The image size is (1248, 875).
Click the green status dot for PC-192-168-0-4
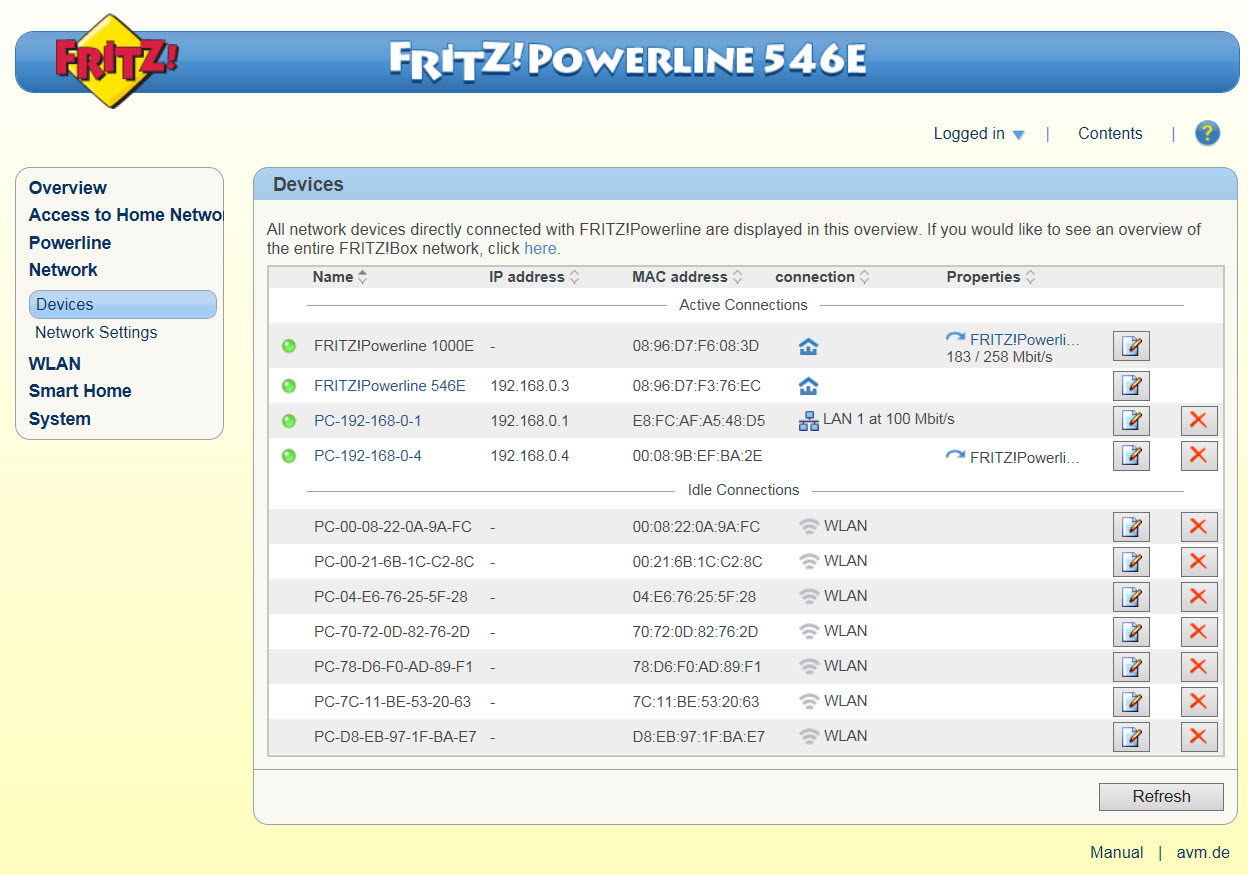coord(289,456)
